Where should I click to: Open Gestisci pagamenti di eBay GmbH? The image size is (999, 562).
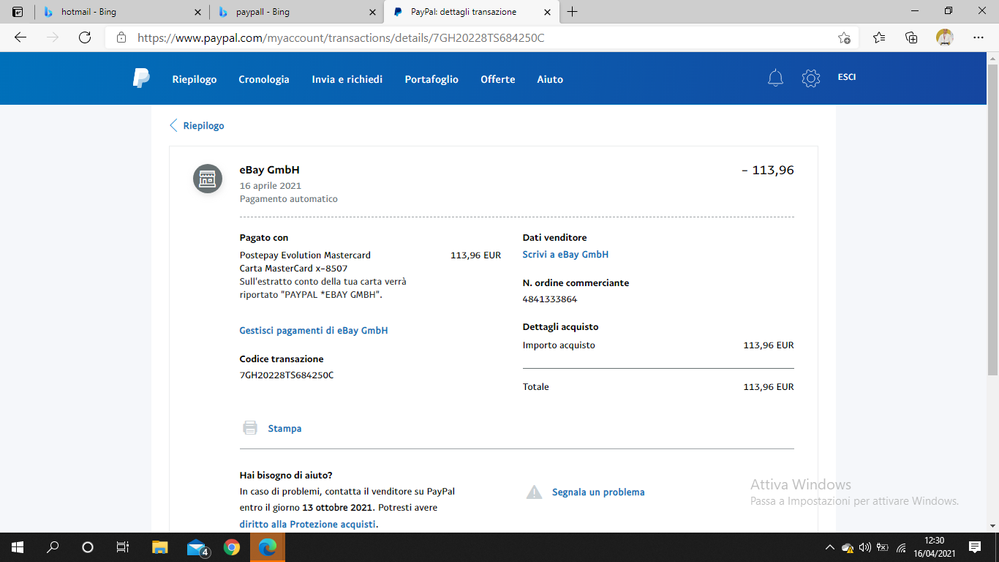[x=313, y=330]
